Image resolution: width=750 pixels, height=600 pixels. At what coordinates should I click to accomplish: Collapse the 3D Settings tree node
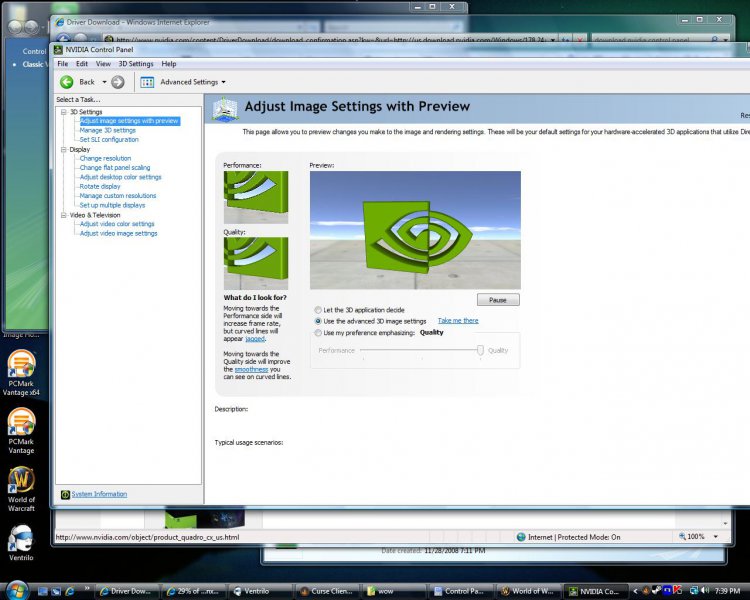(63, 112)
